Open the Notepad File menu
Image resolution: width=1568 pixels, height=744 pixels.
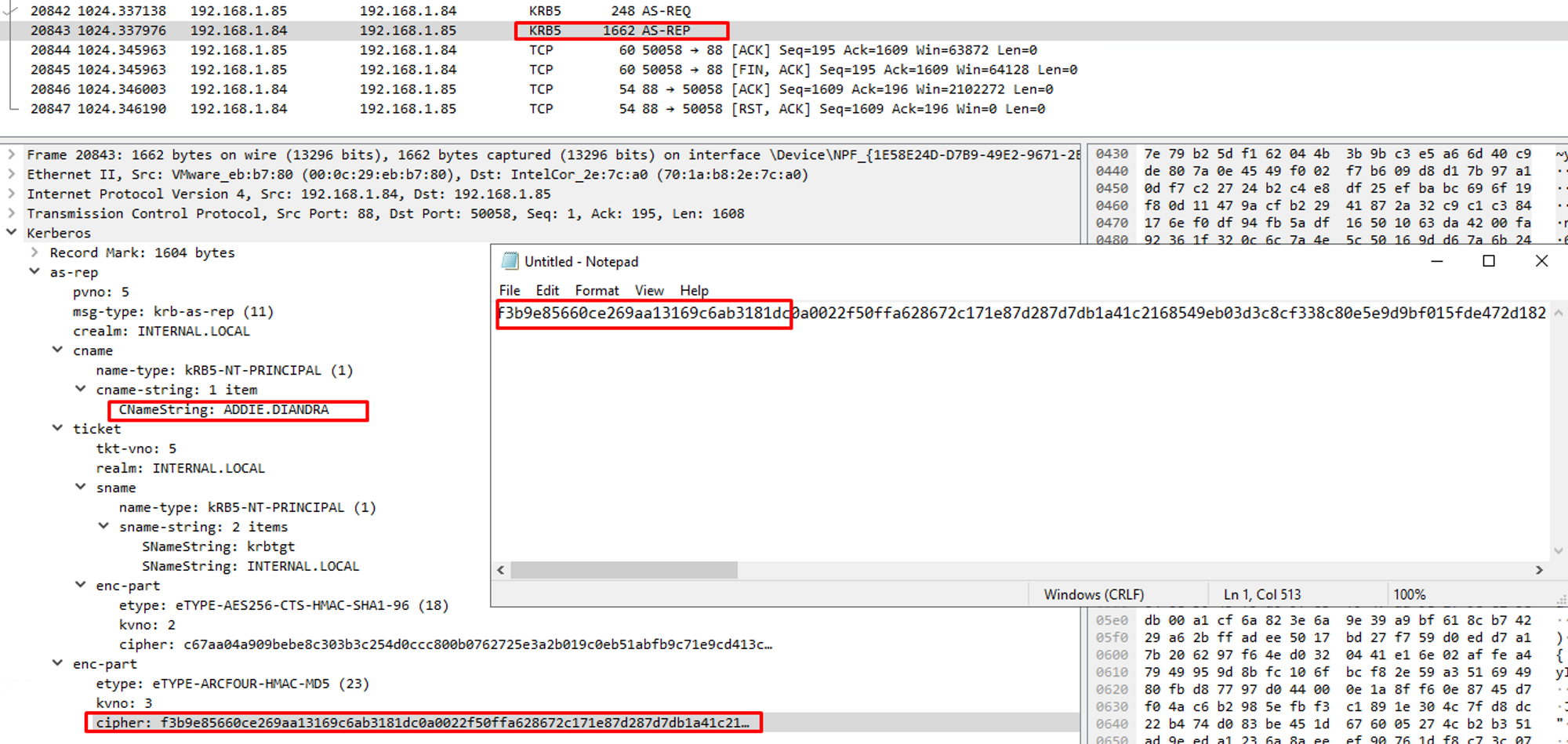coord(510,290)
